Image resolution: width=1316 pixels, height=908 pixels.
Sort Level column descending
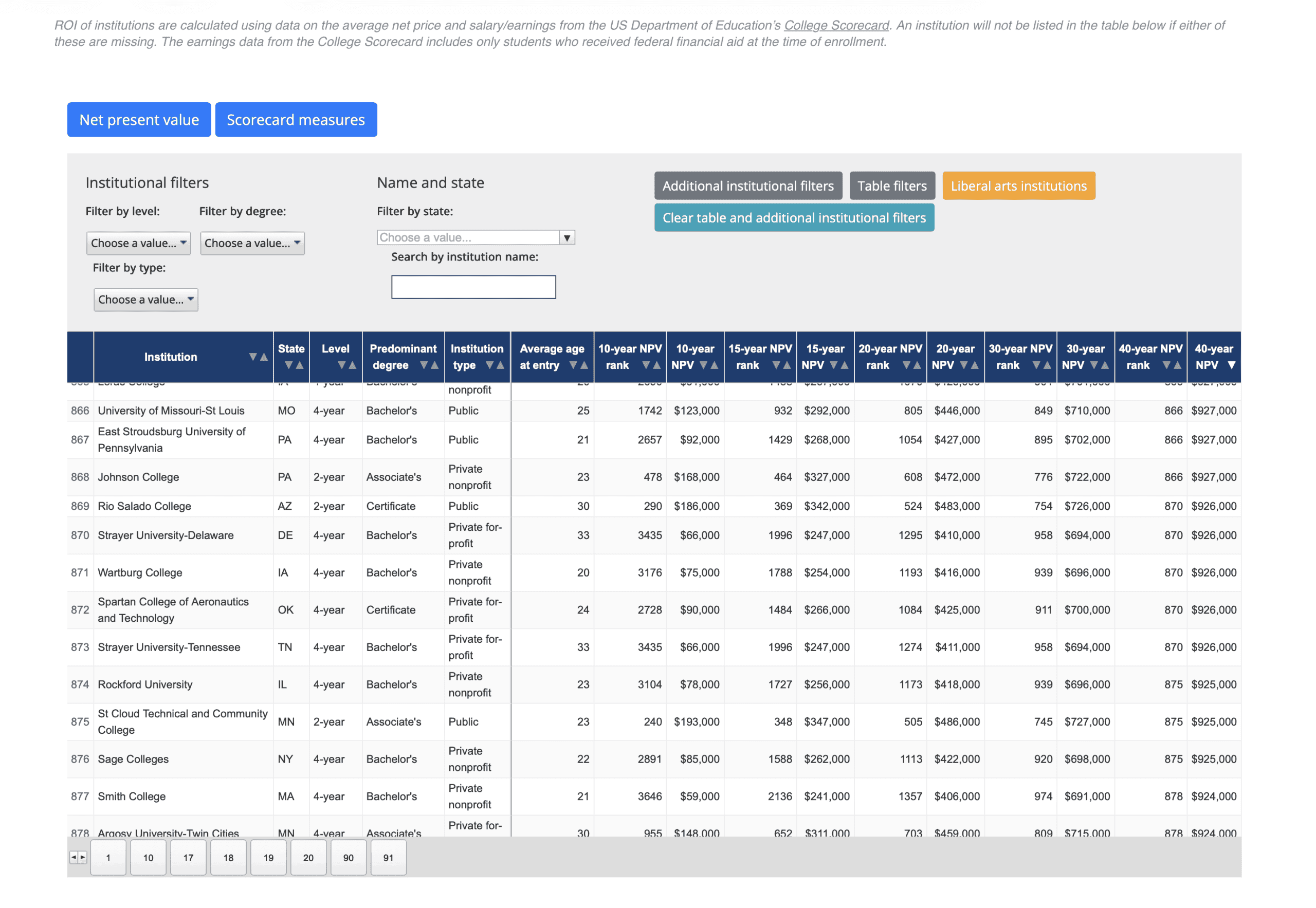point(341,365)
